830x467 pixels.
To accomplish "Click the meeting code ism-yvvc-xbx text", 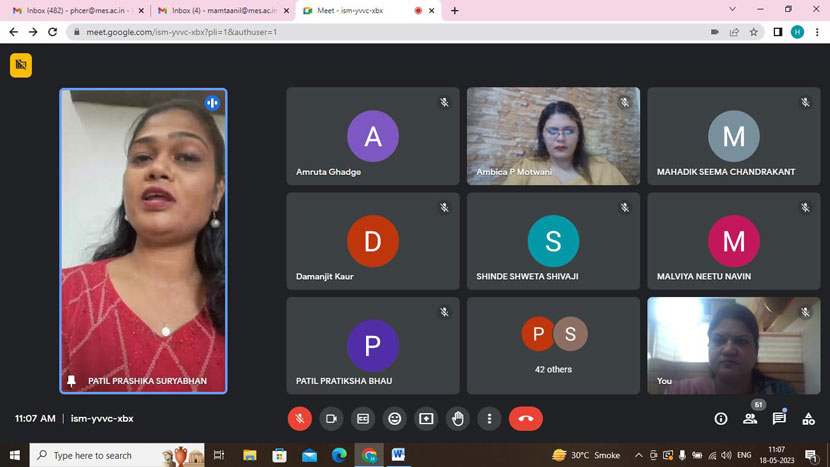I will pos(102,419).
